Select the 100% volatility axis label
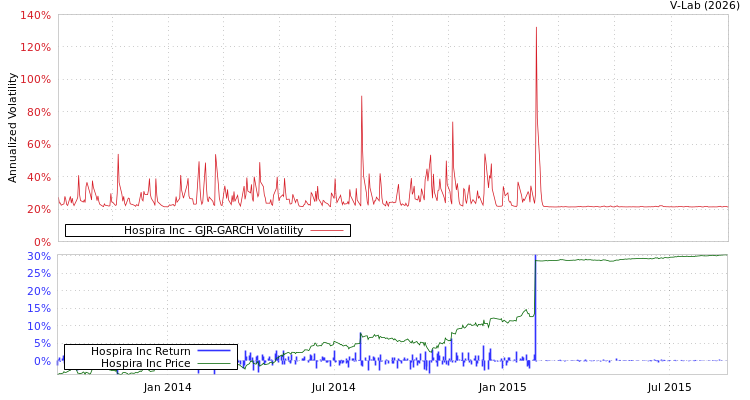The image size is (750, 400). 35,80
